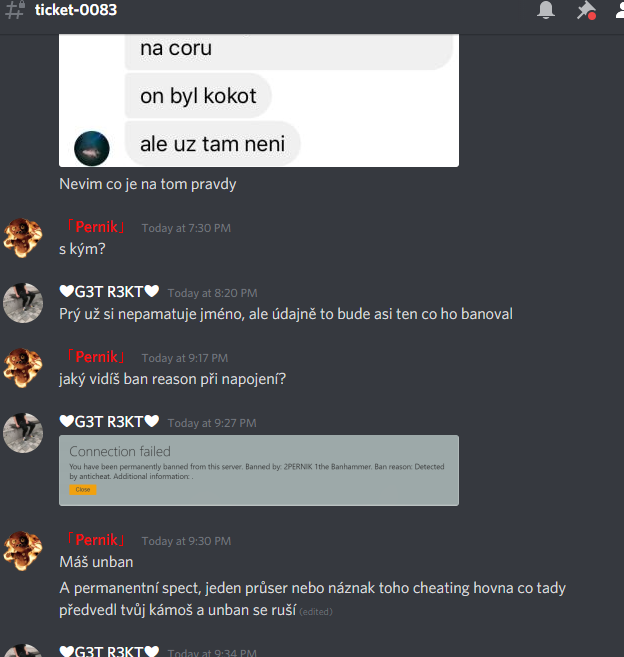Image resolution: width=624 pixels, height=657 pixels.
Task: Click Pernik's avatar next to 9:30 PM message
Action: click(23, 551)
